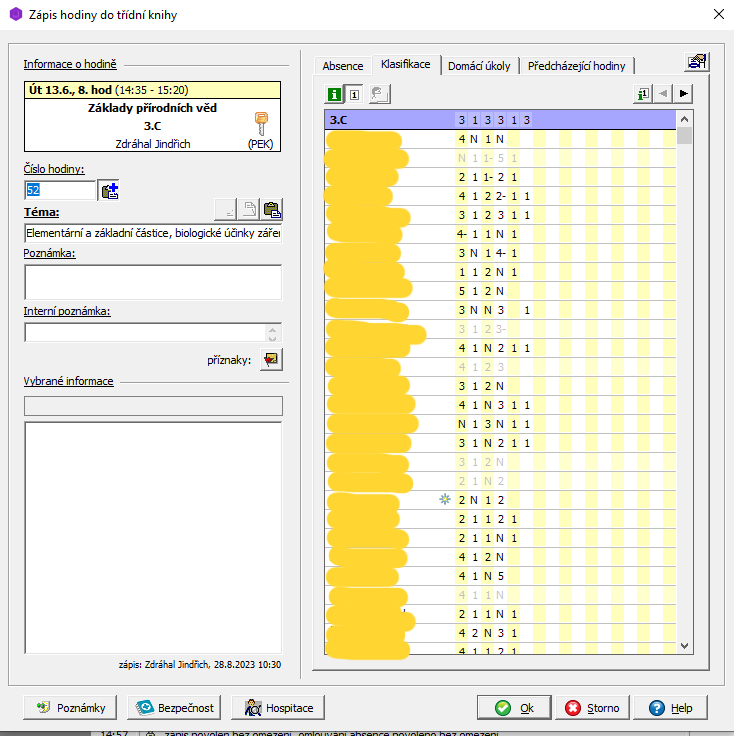This screenshot has height=736, width=734.
Task: Click the green info icon above grades
Action: [335, 94]
